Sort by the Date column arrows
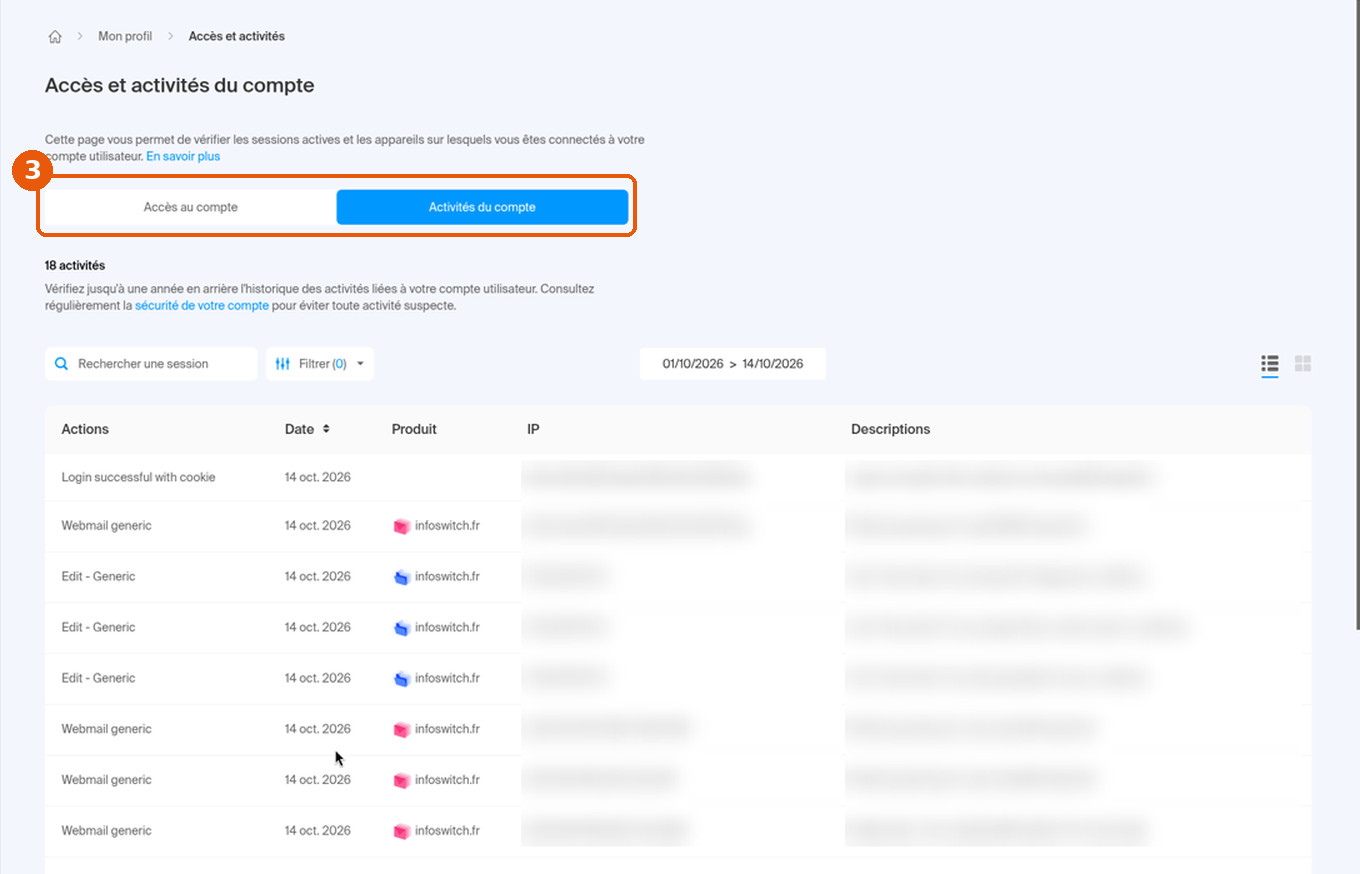 coord(326,429)
